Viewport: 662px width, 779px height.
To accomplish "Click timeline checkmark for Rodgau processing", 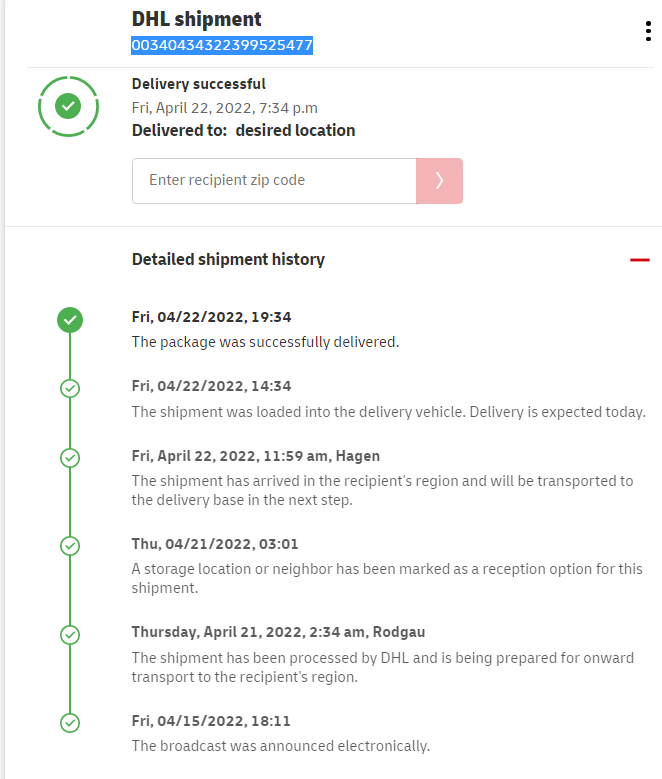I will 70,634.
